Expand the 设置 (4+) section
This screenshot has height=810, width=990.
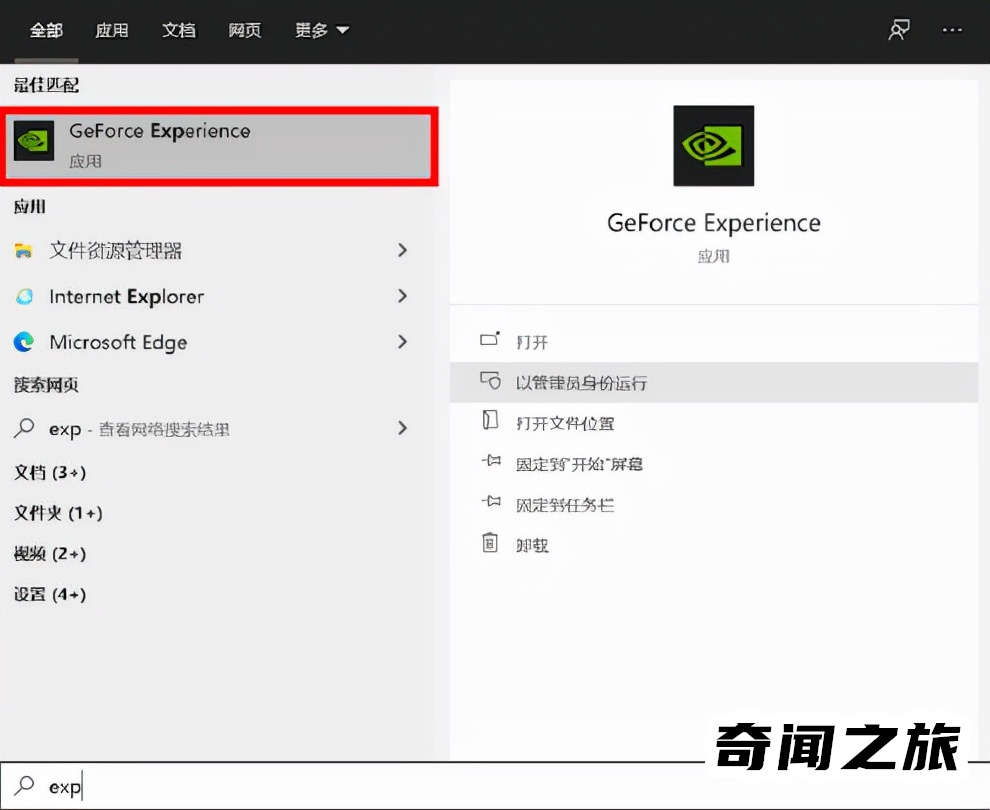click(50, 594)
